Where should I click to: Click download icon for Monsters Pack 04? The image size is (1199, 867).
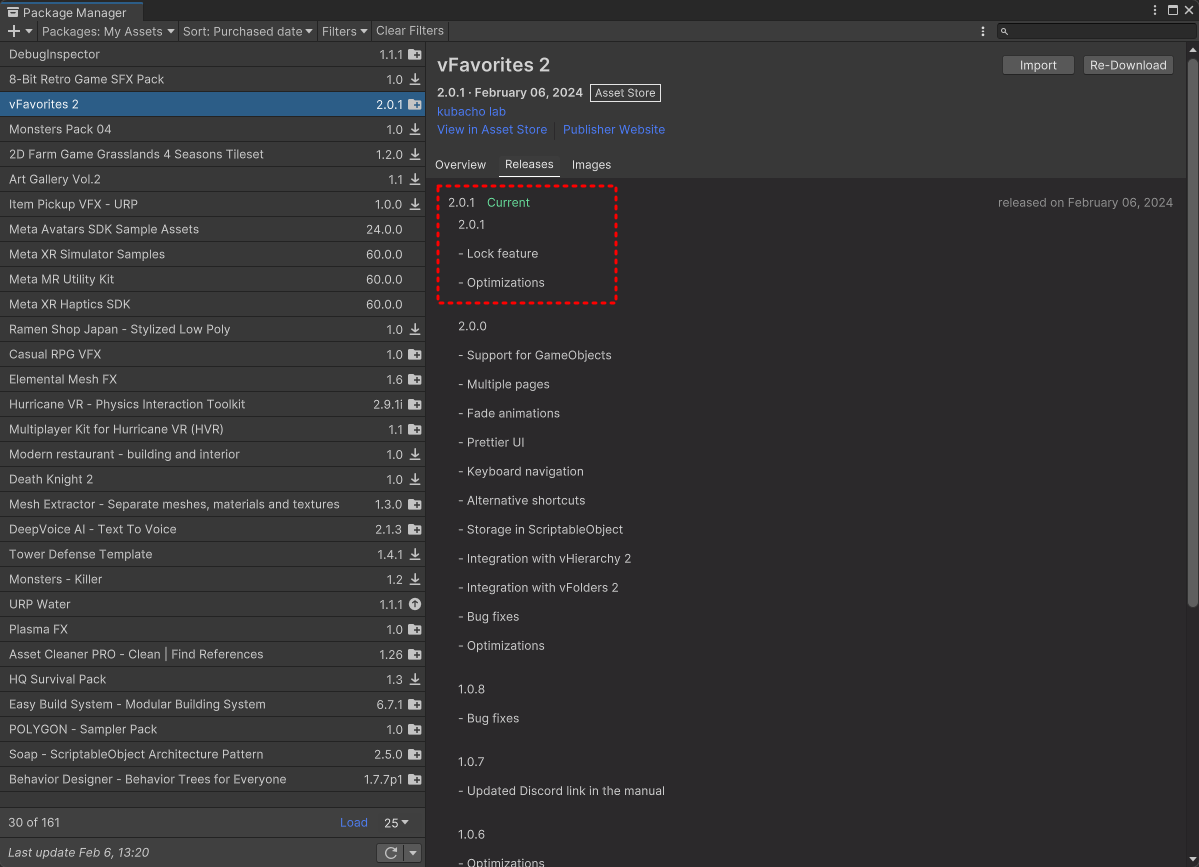pyautogui.click(x=414, y=129)
